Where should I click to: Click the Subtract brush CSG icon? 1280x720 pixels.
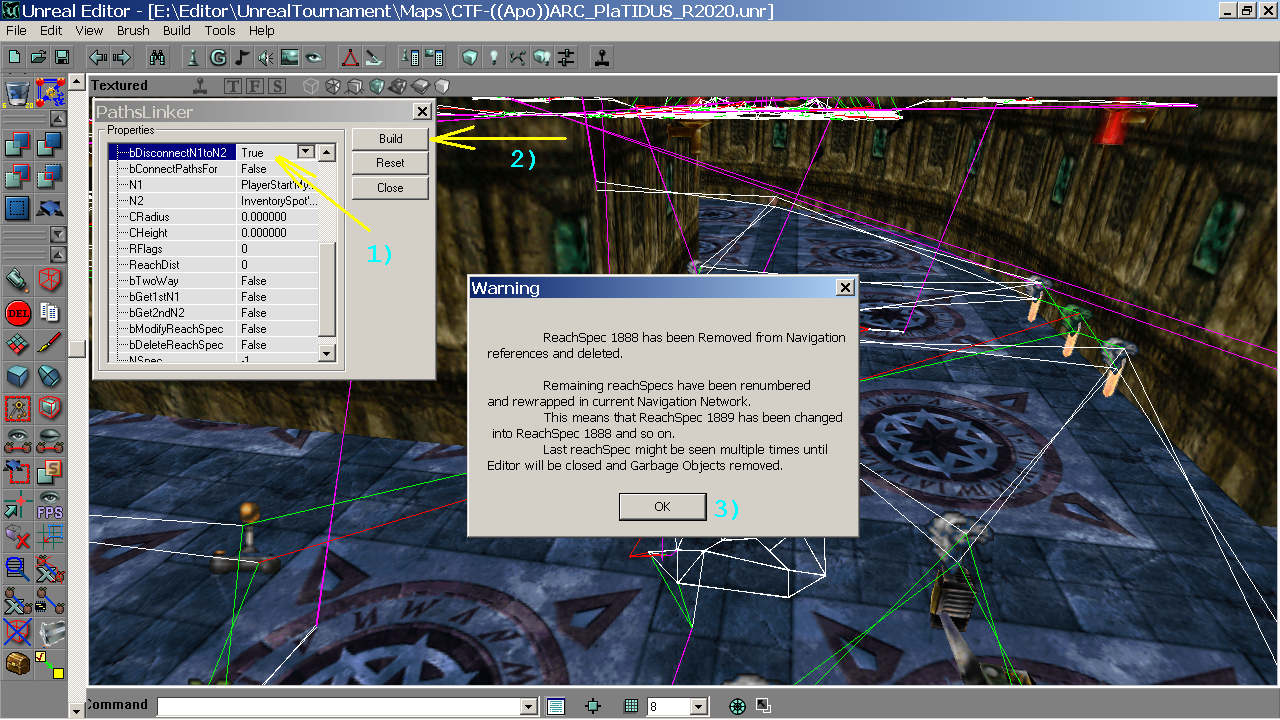pos(49,146)
